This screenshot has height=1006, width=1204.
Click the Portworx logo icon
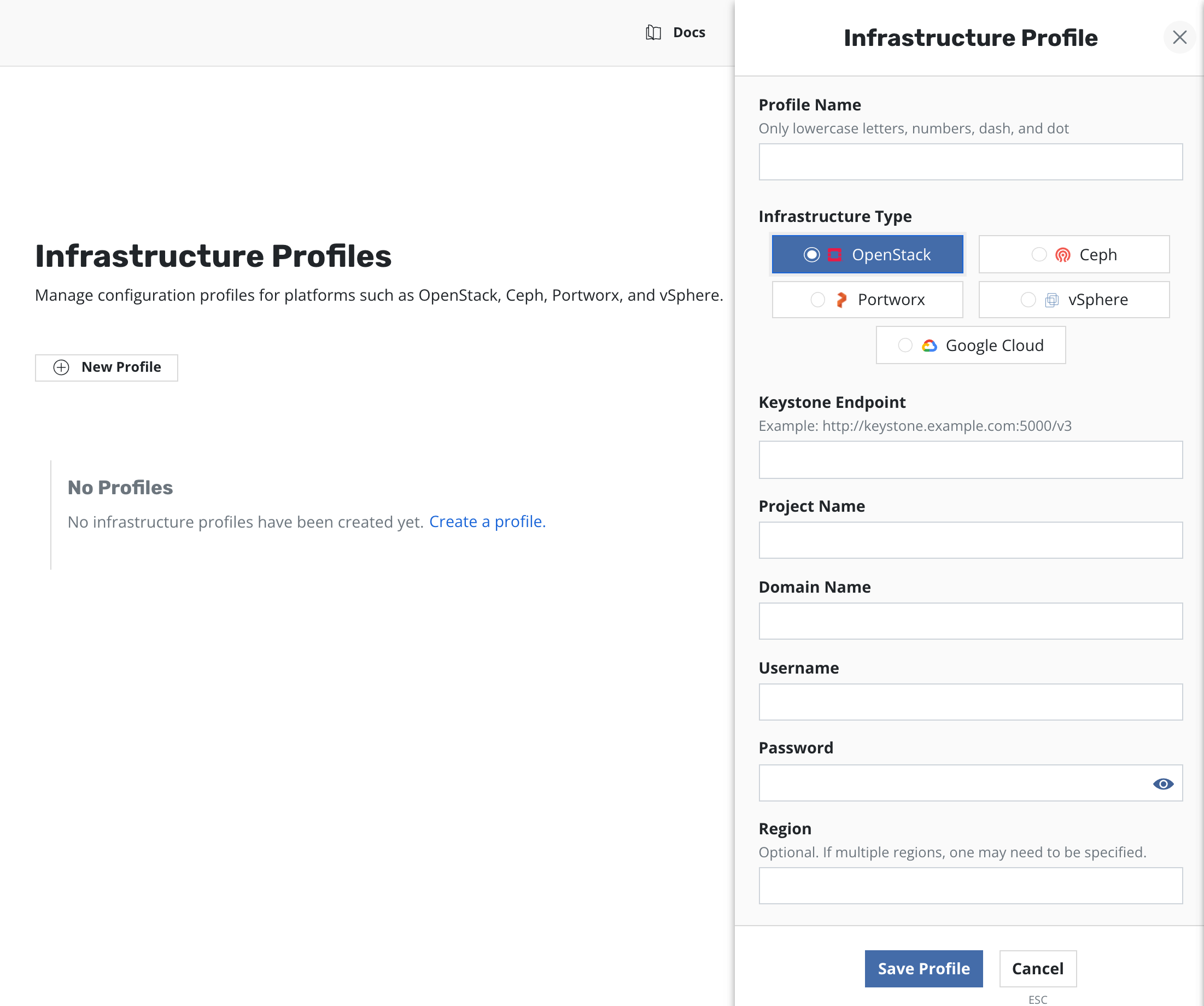tap(841, 300)
